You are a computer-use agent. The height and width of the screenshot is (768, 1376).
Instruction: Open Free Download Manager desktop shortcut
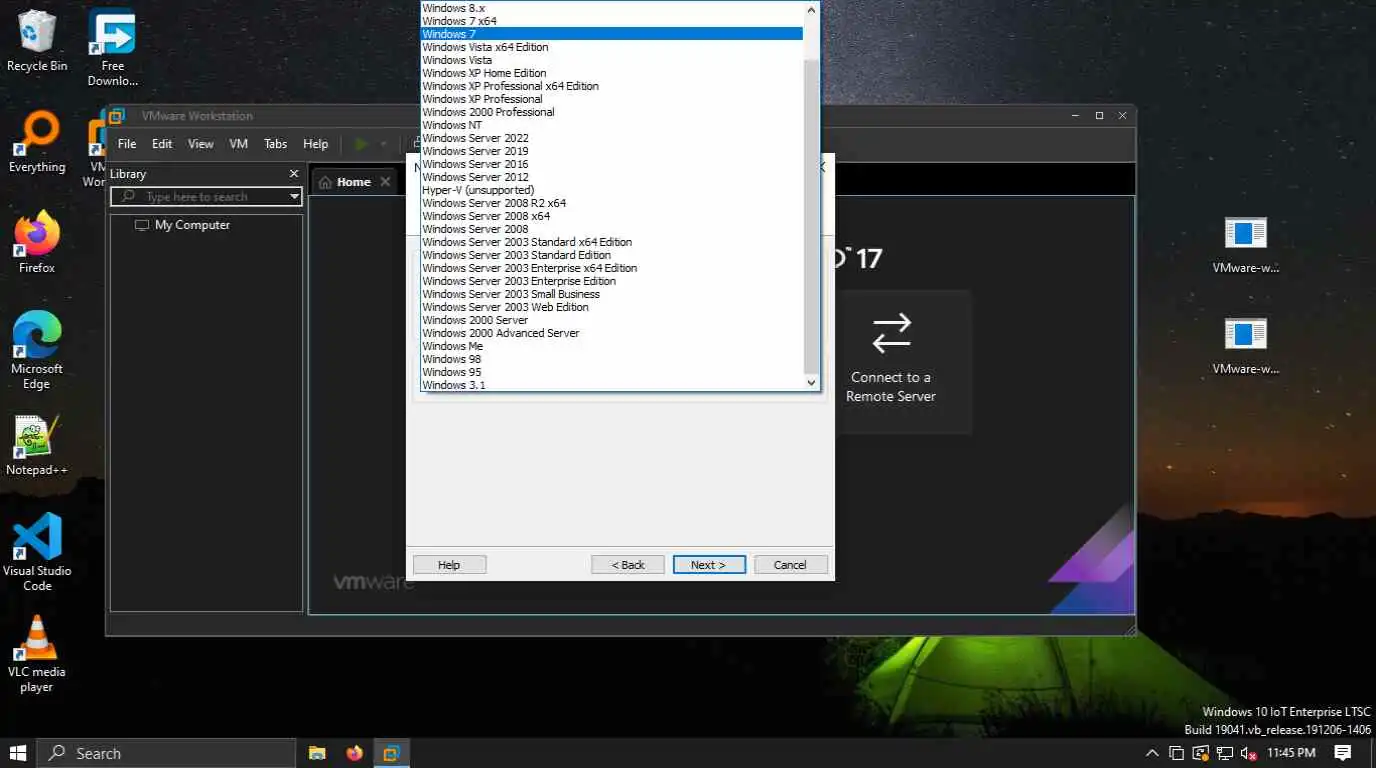point(112,47)
